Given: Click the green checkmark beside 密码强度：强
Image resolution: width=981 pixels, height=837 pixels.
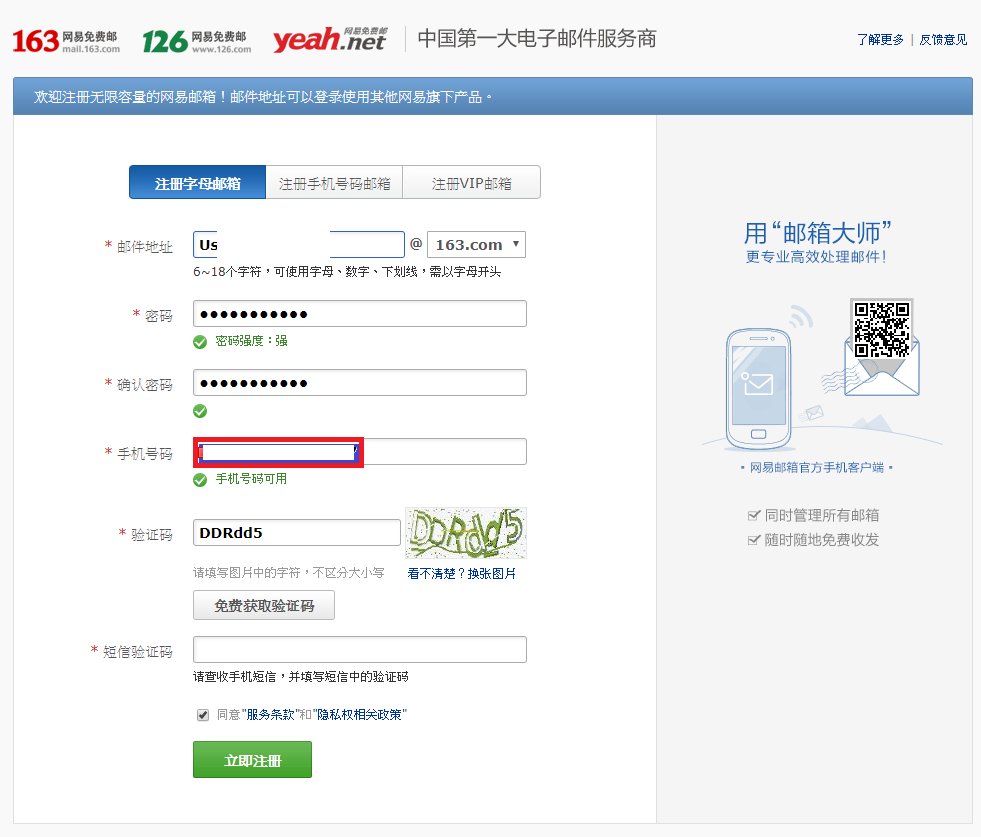Looking at the screenshot, I should (199, 341).
